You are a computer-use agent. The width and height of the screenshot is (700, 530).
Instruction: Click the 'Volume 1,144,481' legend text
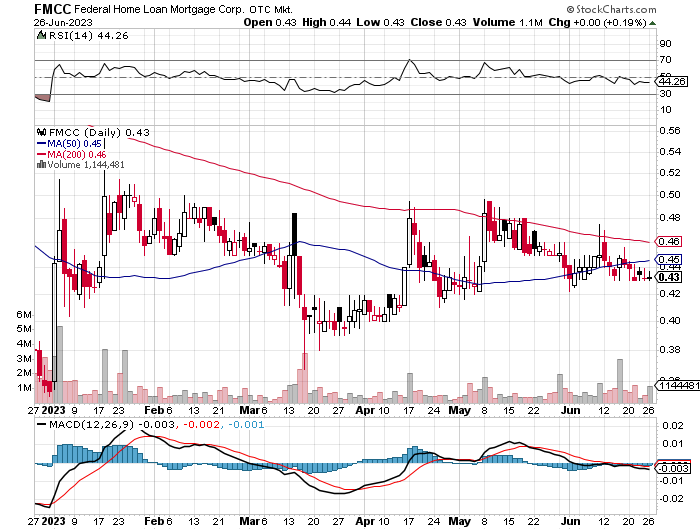coord(86,165)
